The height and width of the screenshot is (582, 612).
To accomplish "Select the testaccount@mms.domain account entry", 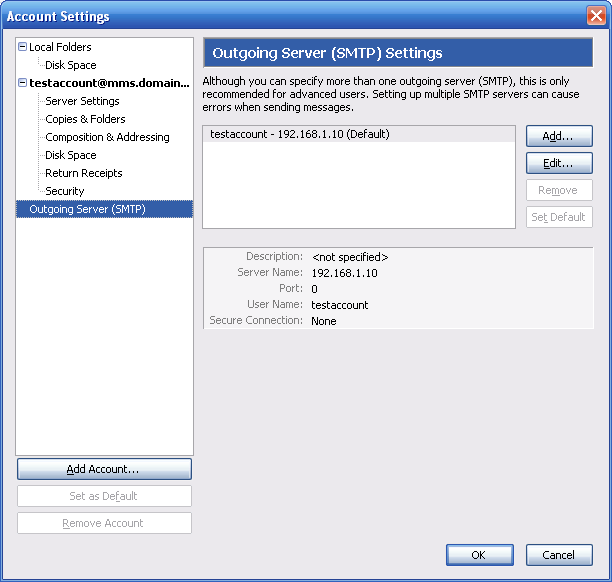I will 109,83.
